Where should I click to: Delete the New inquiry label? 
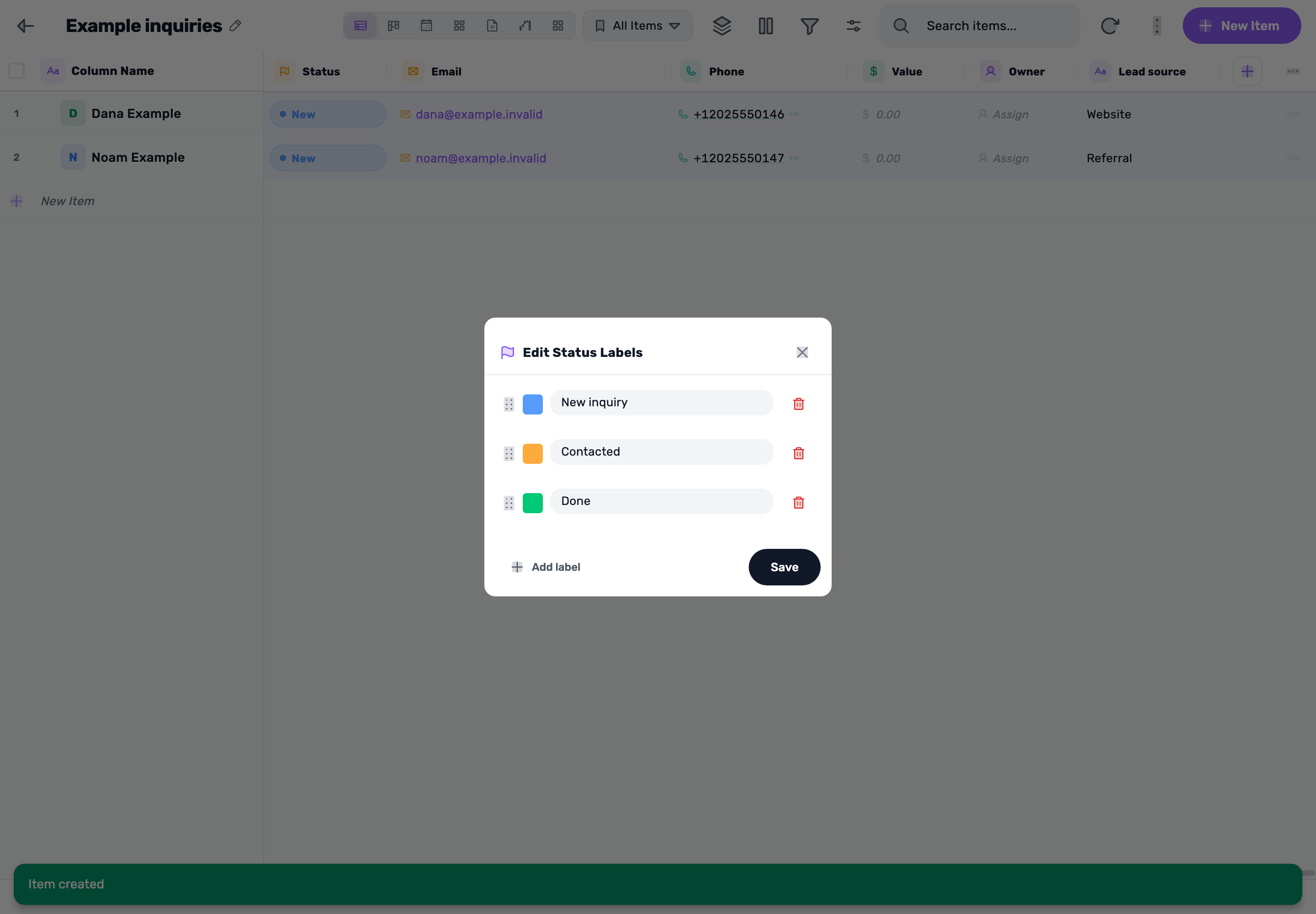coord(798,404)
